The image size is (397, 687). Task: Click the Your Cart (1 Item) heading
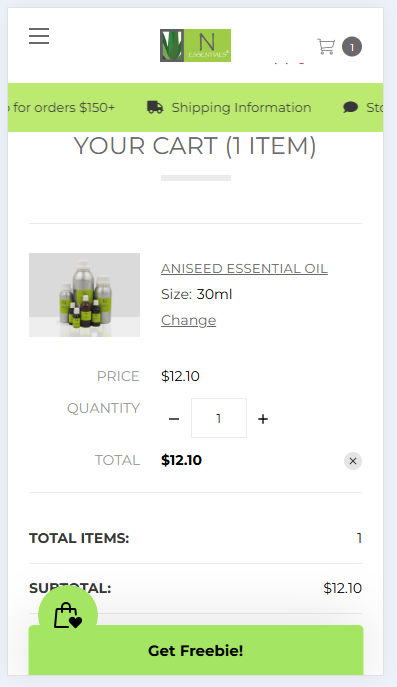[x=195, y=146]
